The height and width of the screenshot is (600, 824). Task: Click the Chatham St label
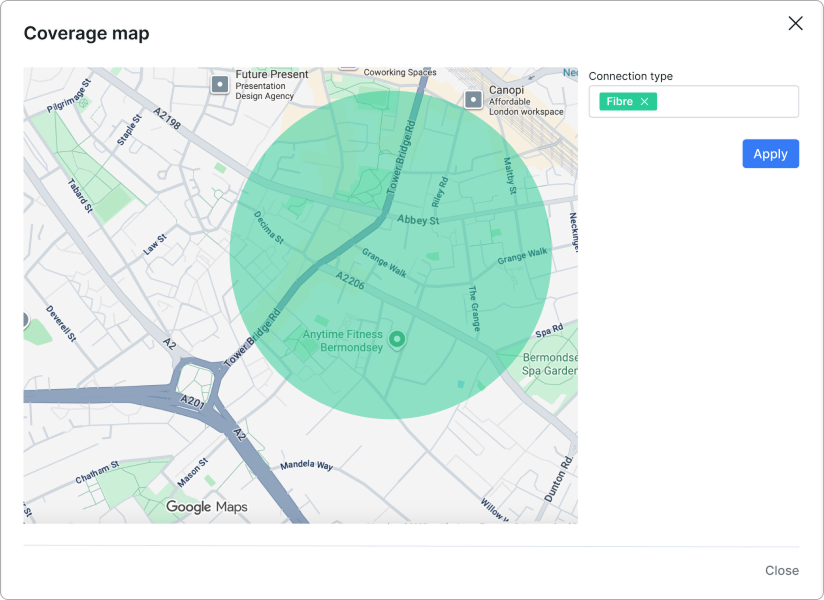tap(97, 472)
